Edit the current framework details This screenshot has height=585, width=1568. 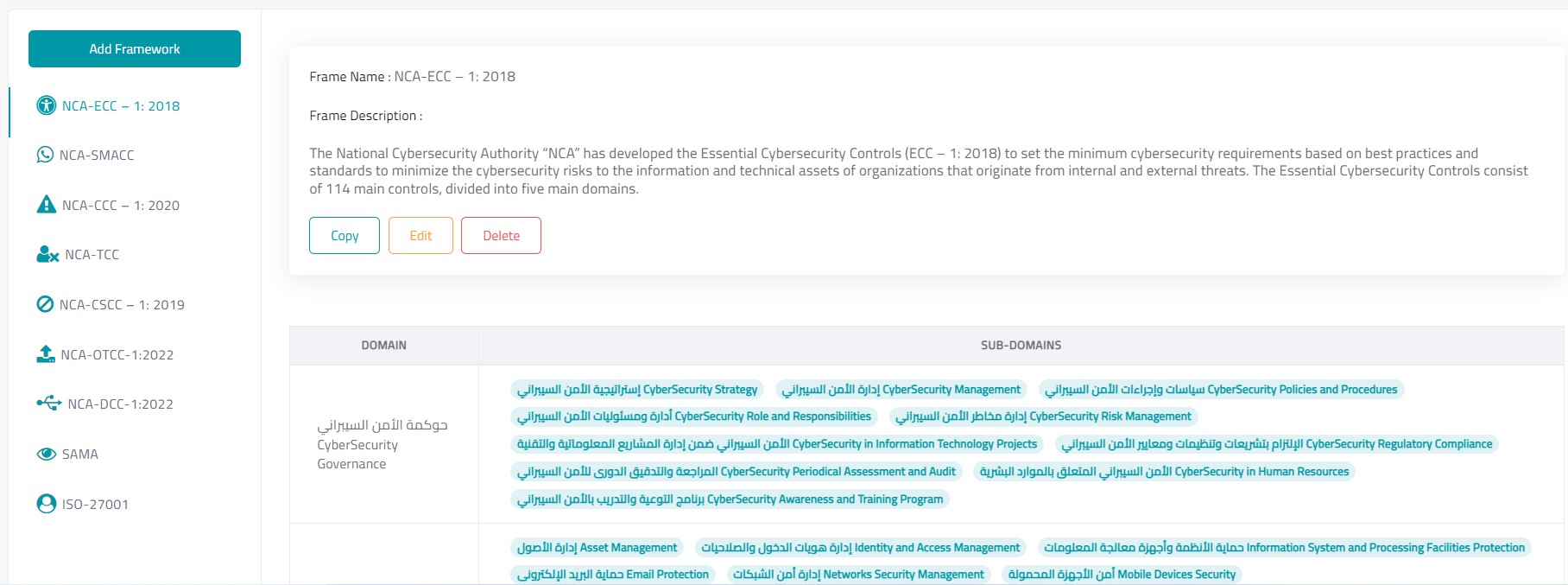[x=420, y=236]
